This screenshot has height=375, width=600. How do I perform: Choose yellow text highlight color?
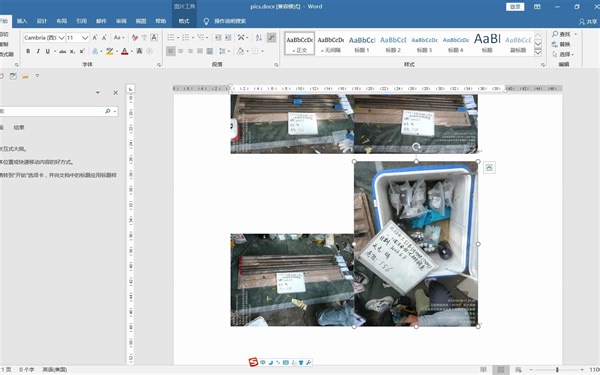pyautogui.click(x=109, y=51)
